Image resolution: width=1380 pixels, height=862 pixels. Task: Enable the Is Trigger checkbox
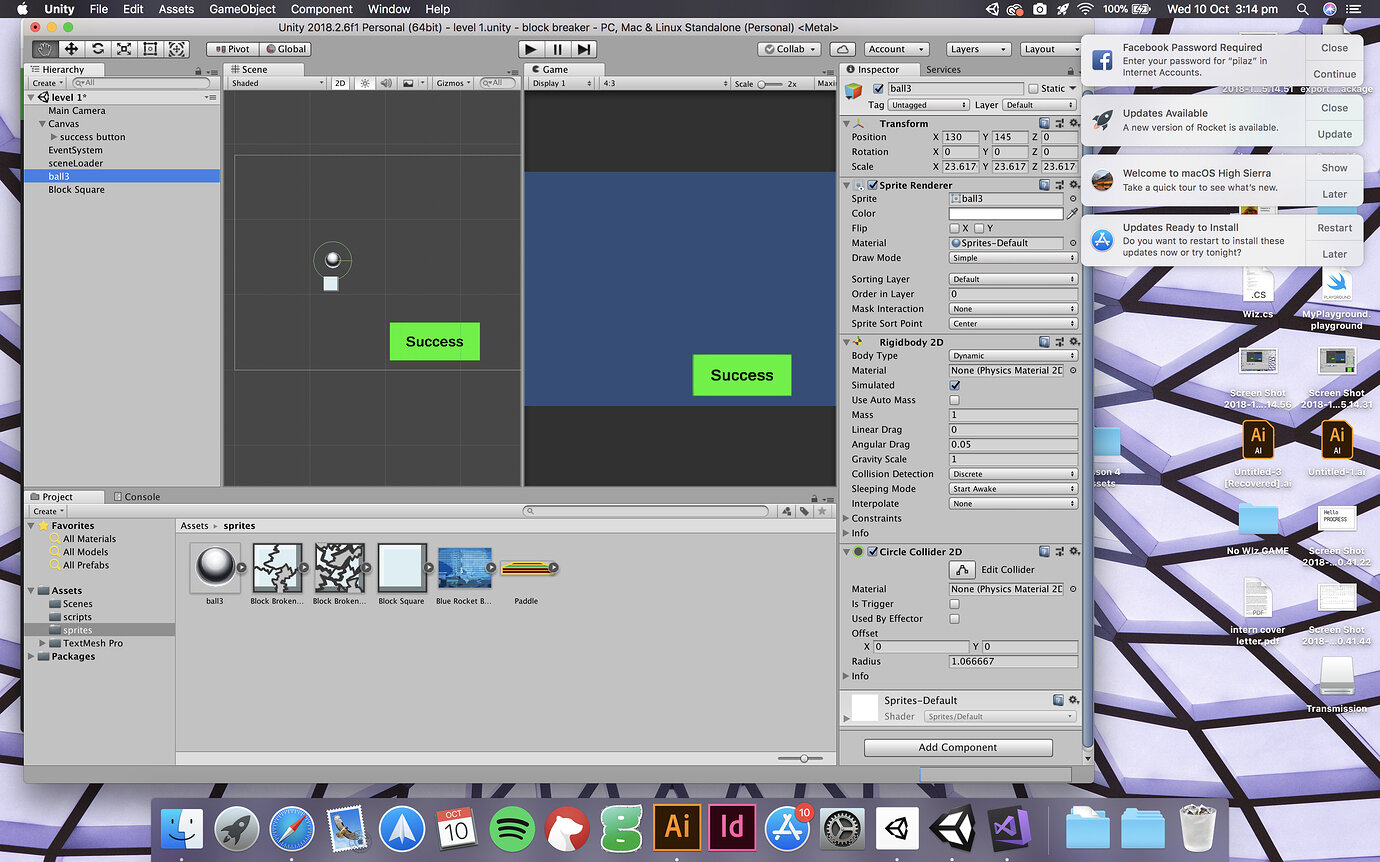[954, 604]
